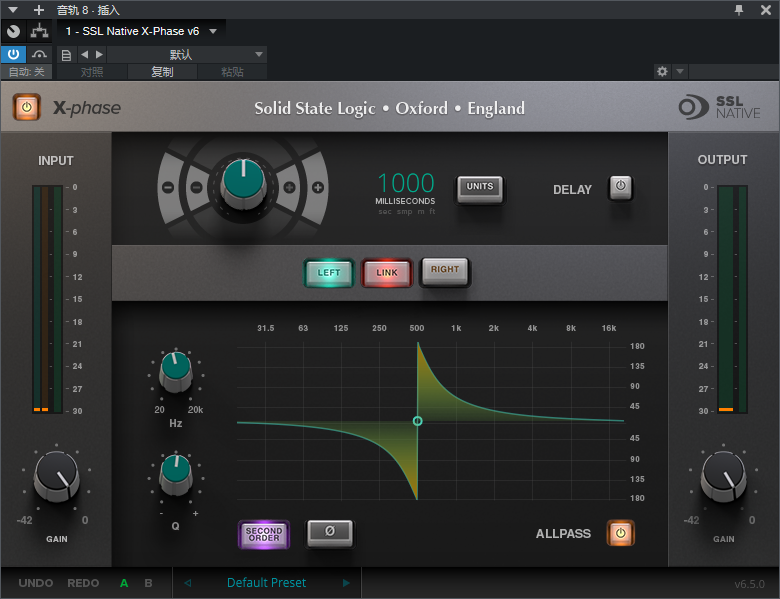
Task: Click the Hz frequency knob
Action: tap(176, 372)
